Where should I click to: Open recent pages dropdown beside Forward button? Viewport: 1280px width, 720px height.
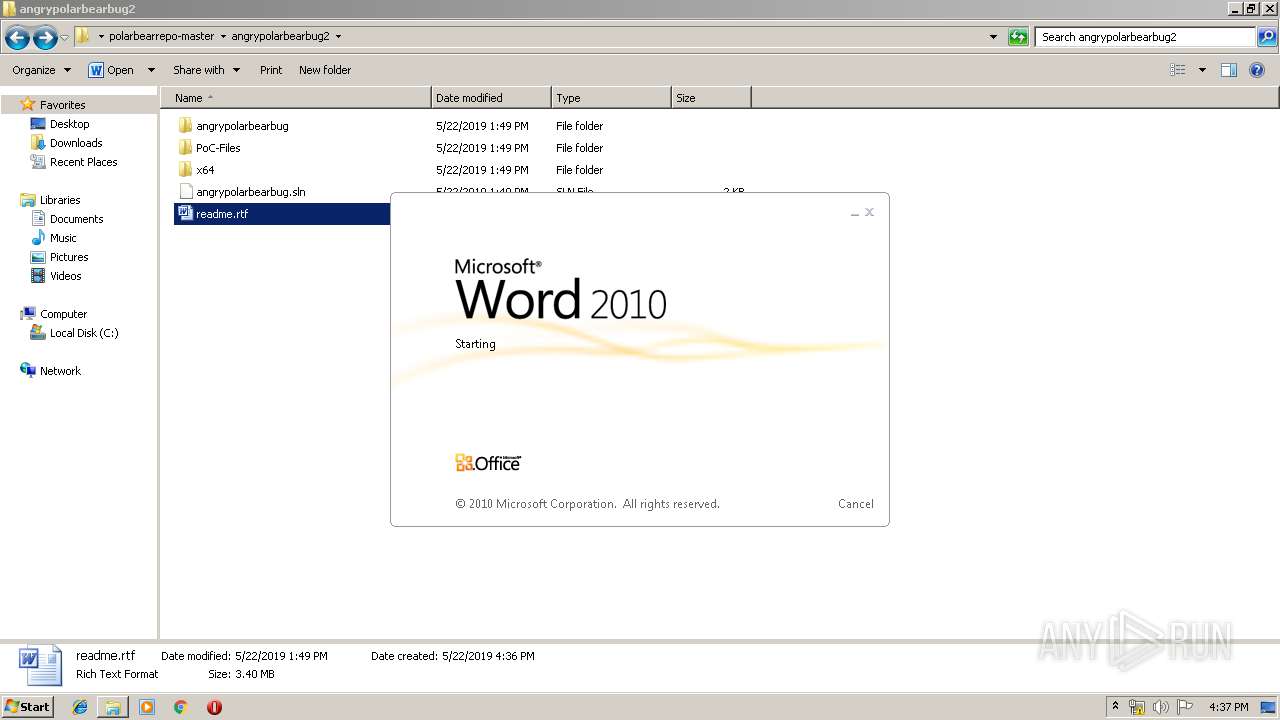point(65,38)
